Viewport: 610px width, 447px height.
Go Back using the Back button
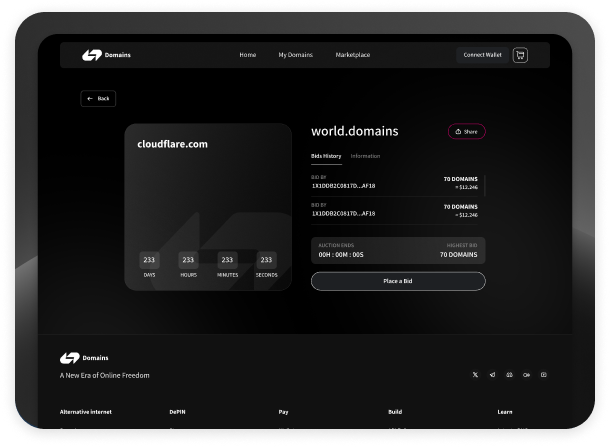tap(98, 98)
